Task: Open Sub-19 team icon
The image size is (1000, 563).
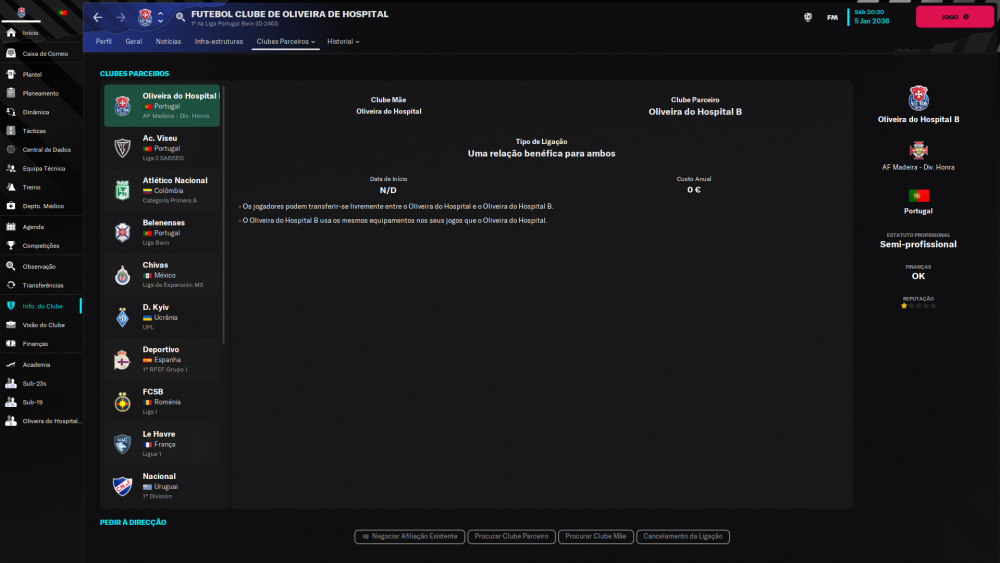Action: coord(11,402)
